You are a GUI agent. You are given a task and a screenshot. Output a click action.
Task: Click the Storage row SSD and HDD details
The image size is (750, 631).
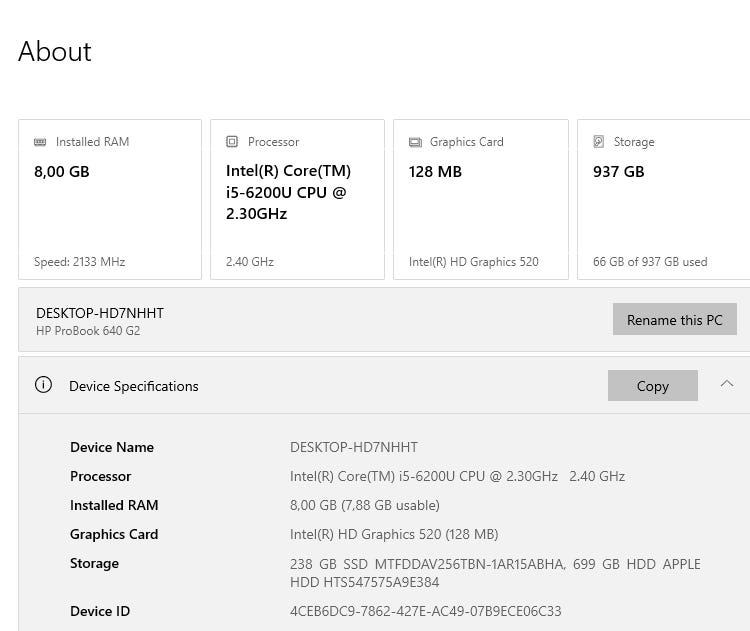coord(495,573)
